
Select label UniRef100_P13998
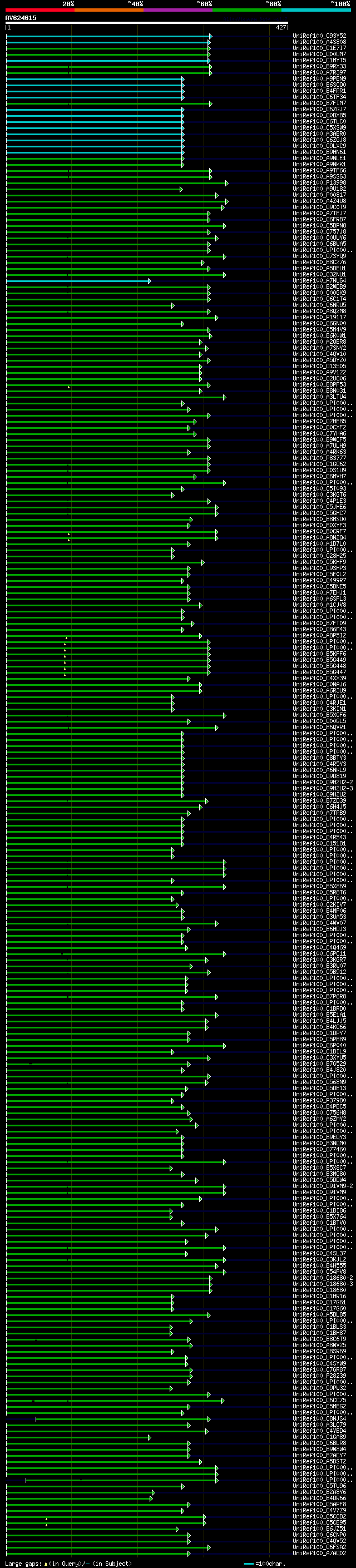tap(319, 182)
